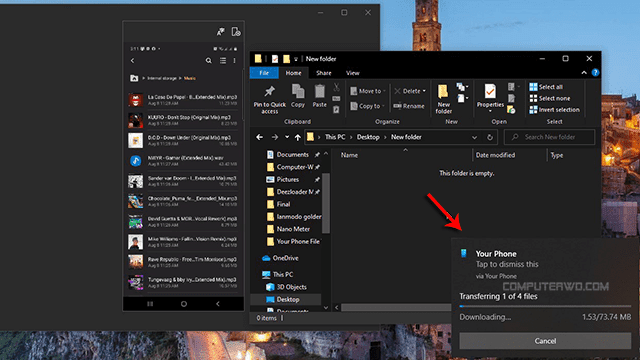Click Desktop in the address breadcrumb
Screen dimensions: 640x360
368,137
